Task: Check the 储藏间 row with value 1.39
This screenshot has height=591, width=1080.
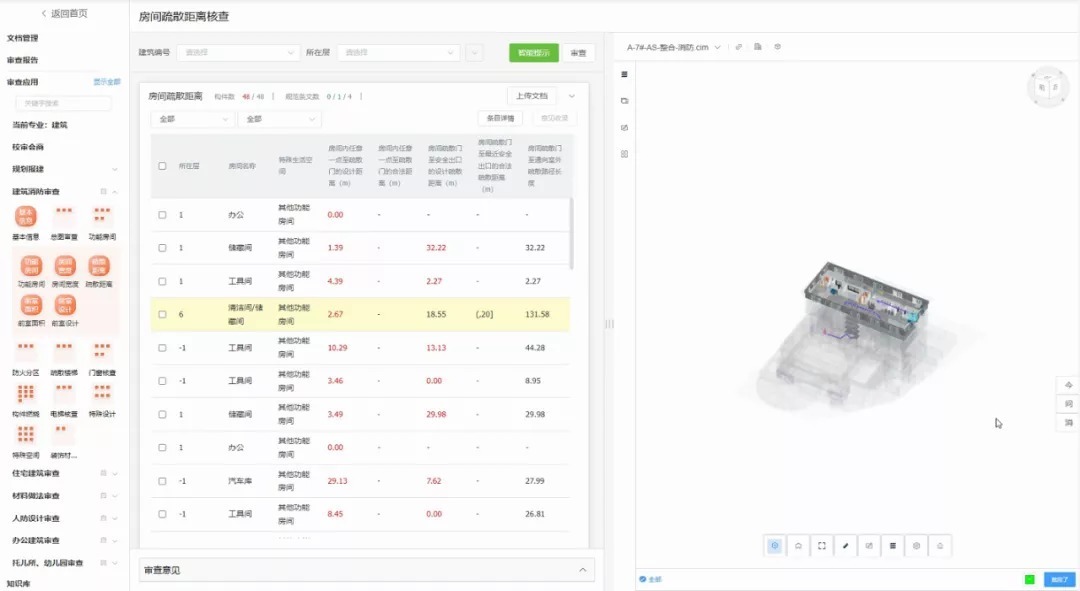Action: coord(162,248)
